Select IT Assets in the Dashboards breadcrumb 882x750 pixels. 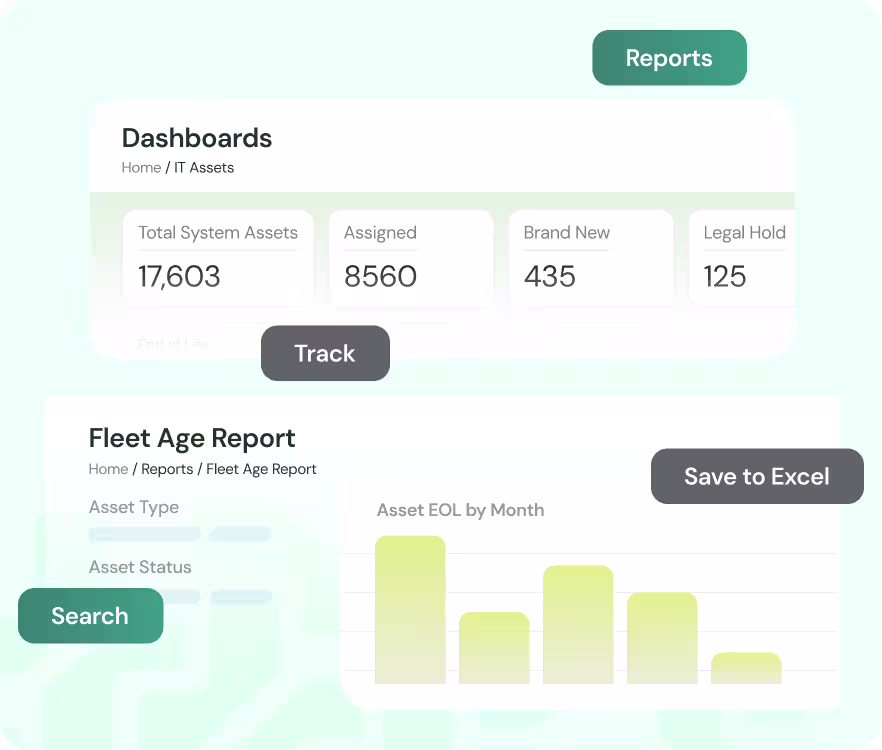point(204,168)
